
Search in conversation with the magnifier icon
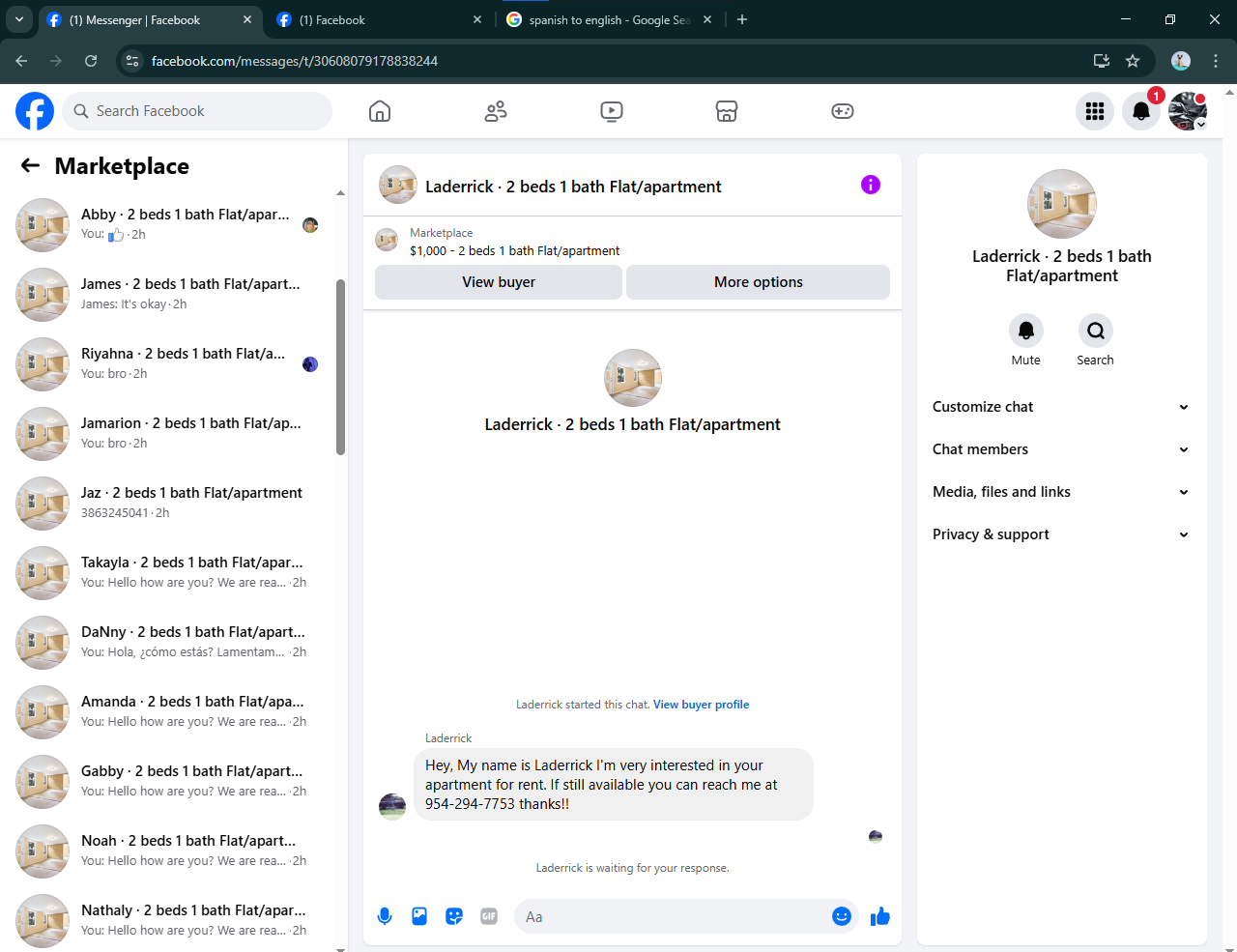tap(1096, 331)
